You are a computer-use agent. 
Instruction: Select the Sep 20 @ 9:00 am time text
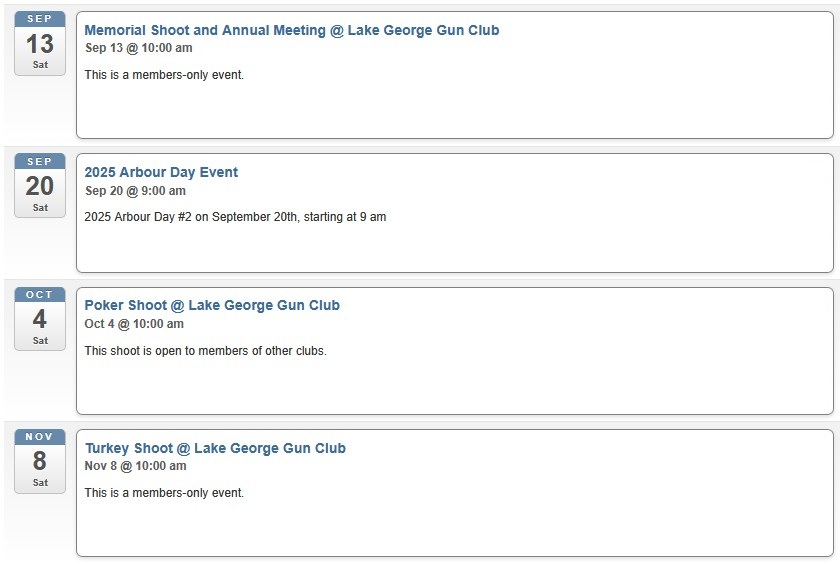tap(136, 191)
